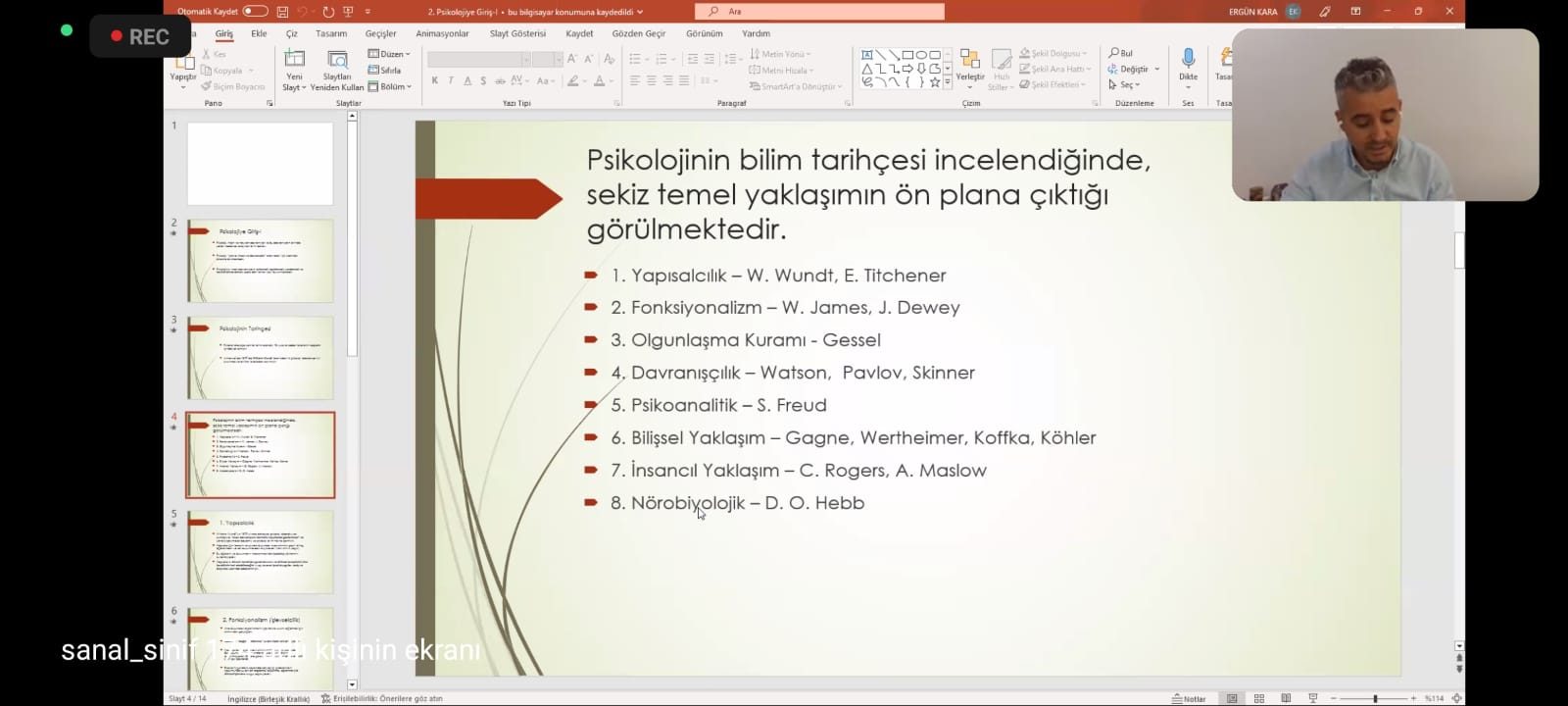Select the oval shape in gallery
Viewport: 1568px width, 706px height.
coord(921,55)
